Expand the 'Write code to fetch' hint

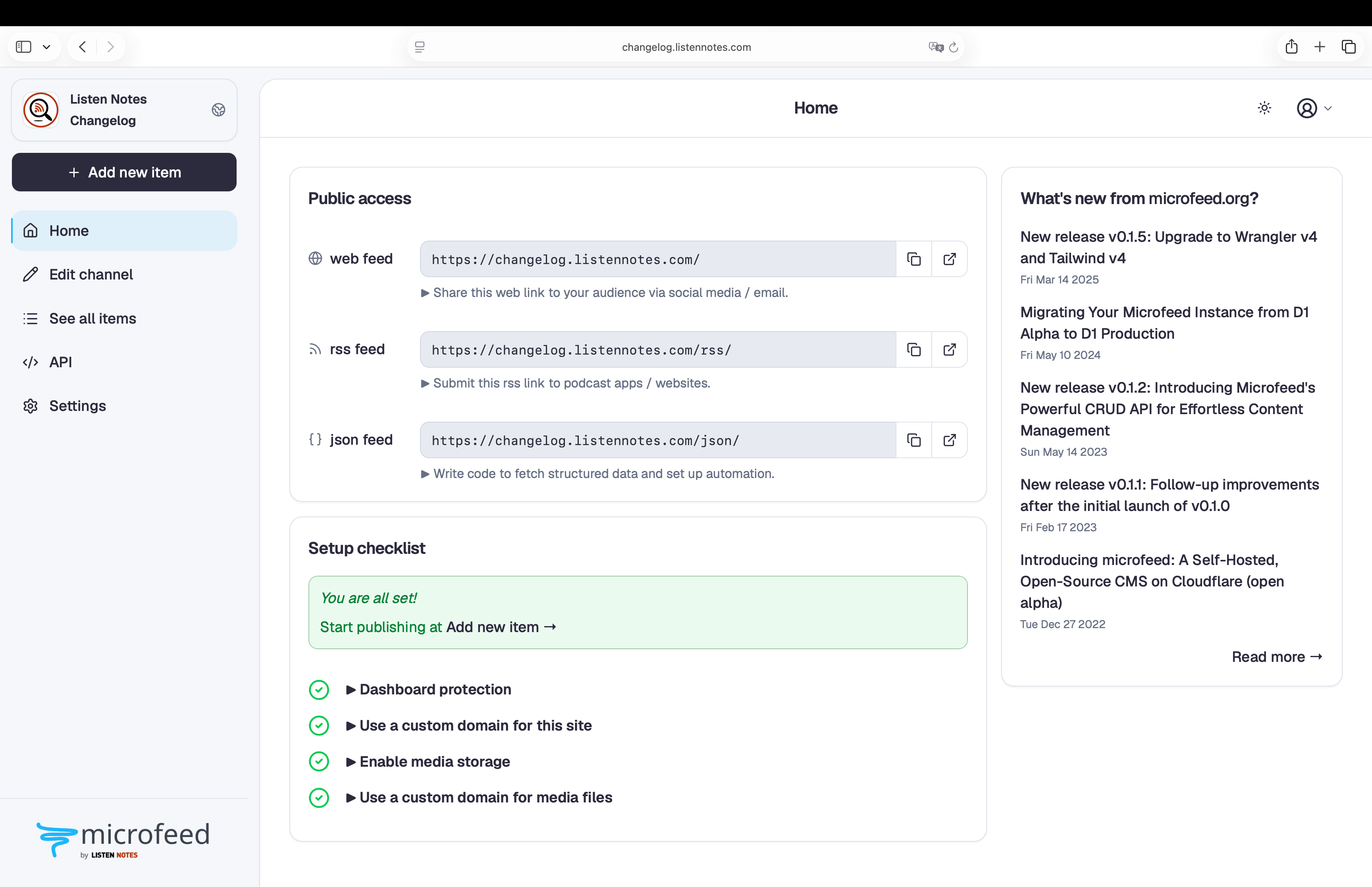[x=597, y=473]
